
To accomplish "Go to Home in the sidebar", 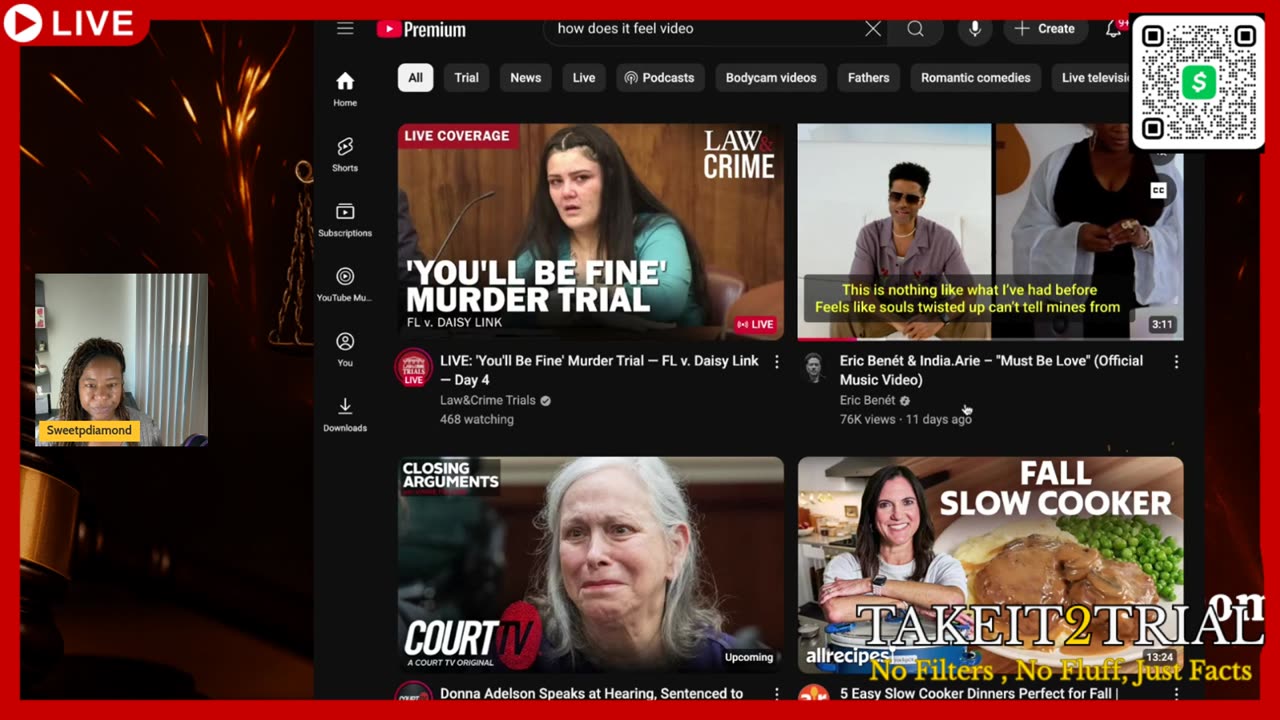I will 345,89.
